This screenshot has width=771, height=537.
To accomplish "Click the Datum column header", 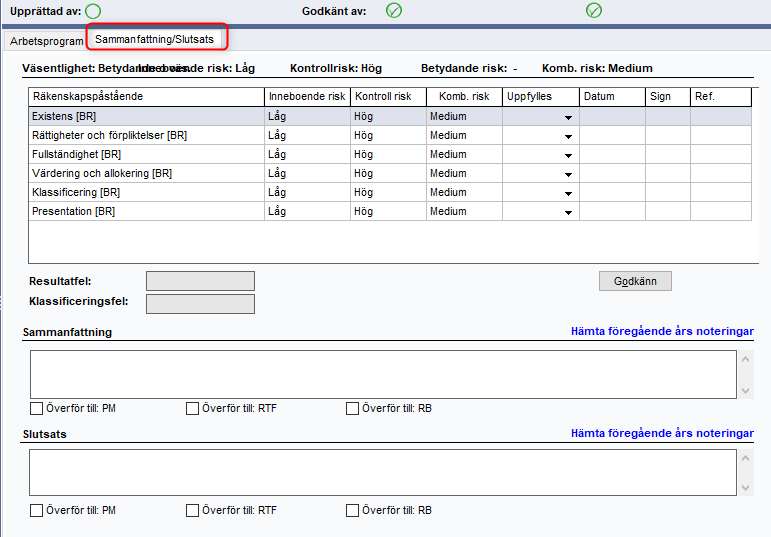I will (x=612, y=97).
